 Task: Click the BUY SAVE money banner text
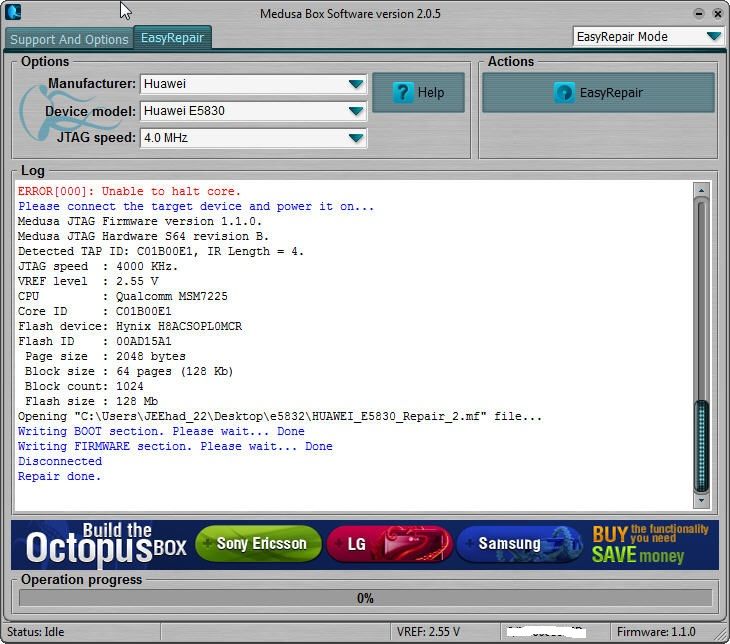pyautogui.click(x=650, y=544)
